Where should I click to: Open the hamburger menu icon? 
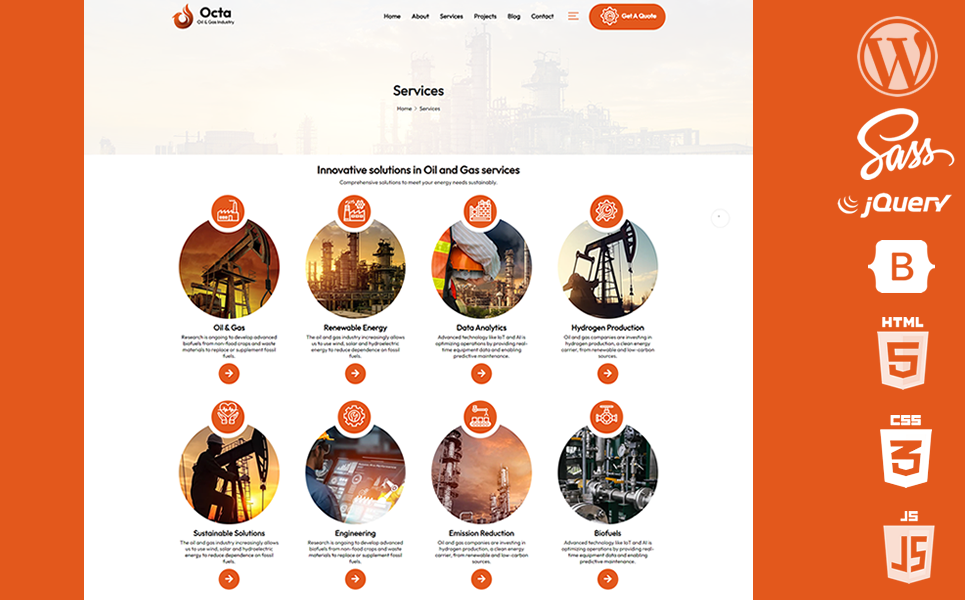coord(573,16)
